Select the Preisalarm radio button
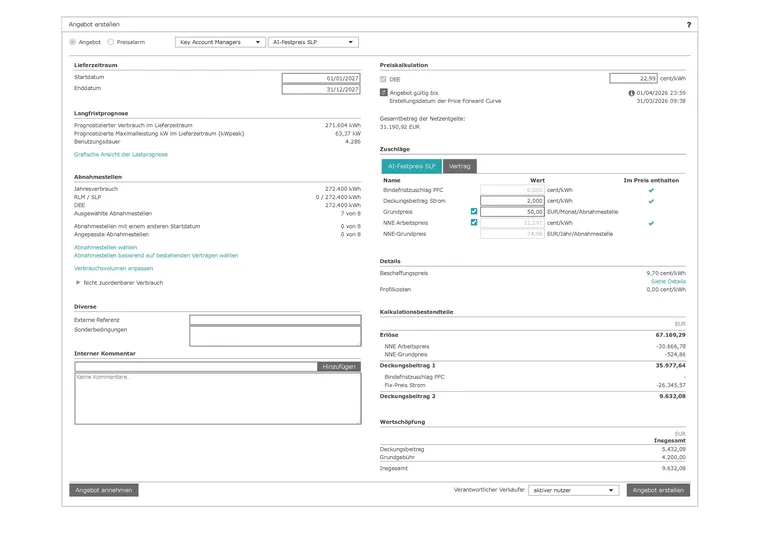This screenshot has height=537, width=760. (111, 42)
